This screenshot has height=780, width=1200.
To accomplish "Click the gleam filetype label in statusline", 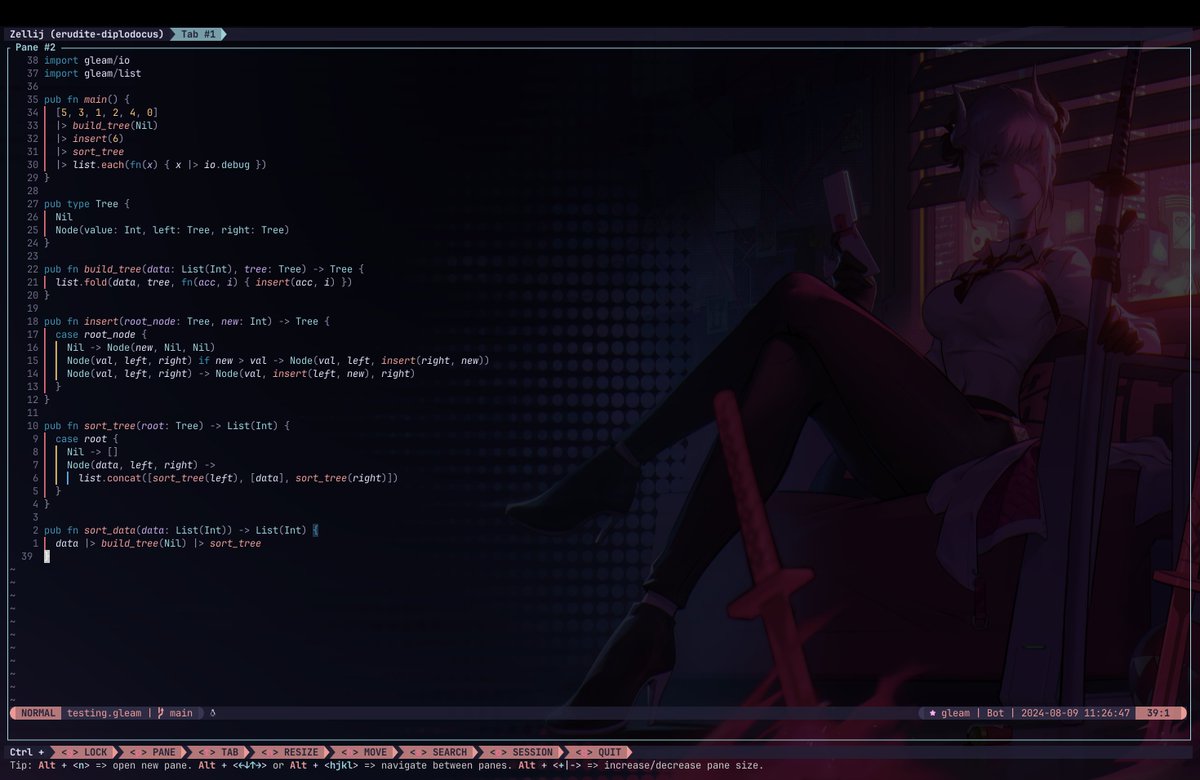I will [x=956, y=713].
